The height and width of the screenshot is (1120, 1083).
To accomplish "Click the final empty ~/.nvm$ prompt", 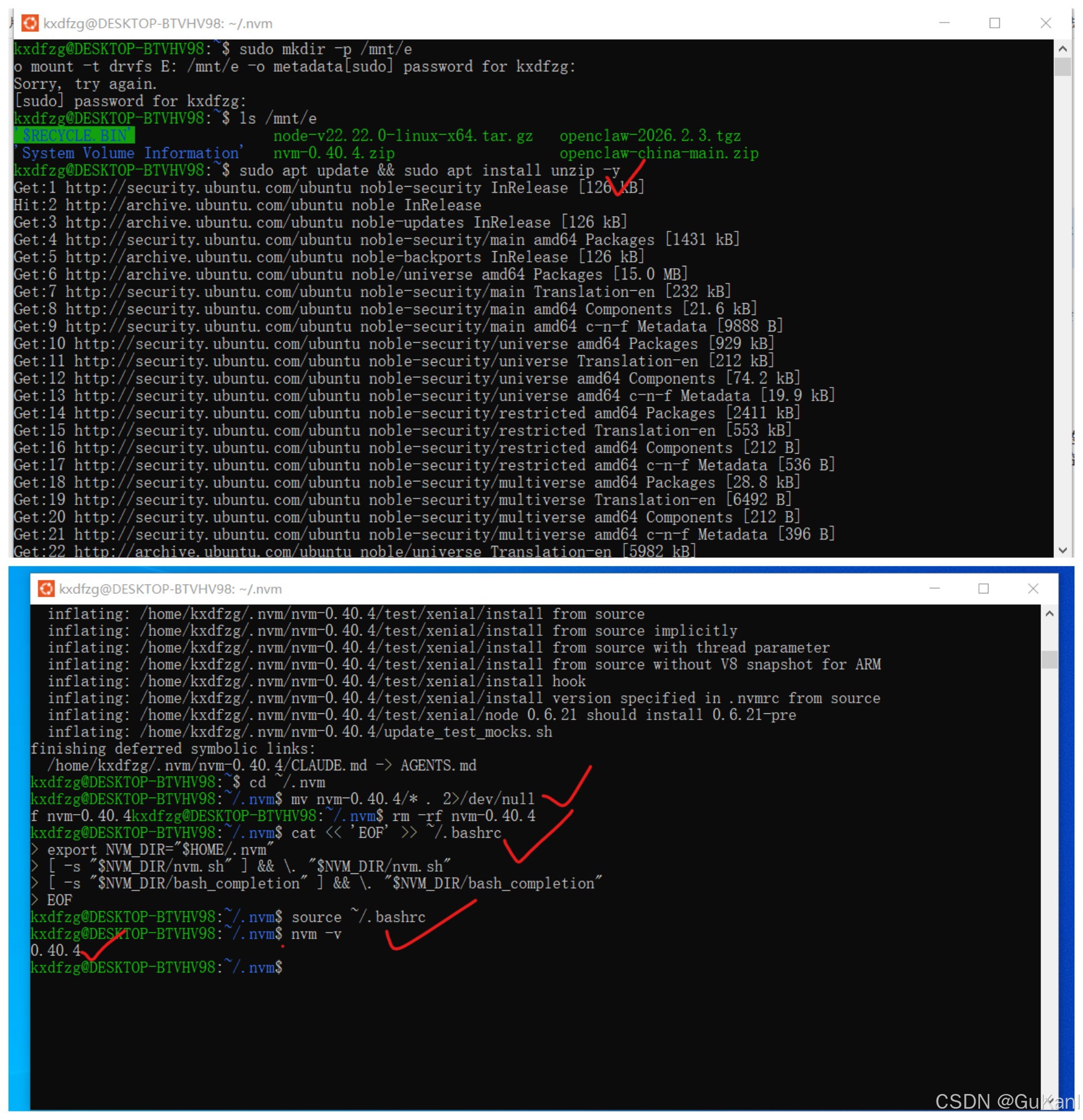I will tap(157, 967).
